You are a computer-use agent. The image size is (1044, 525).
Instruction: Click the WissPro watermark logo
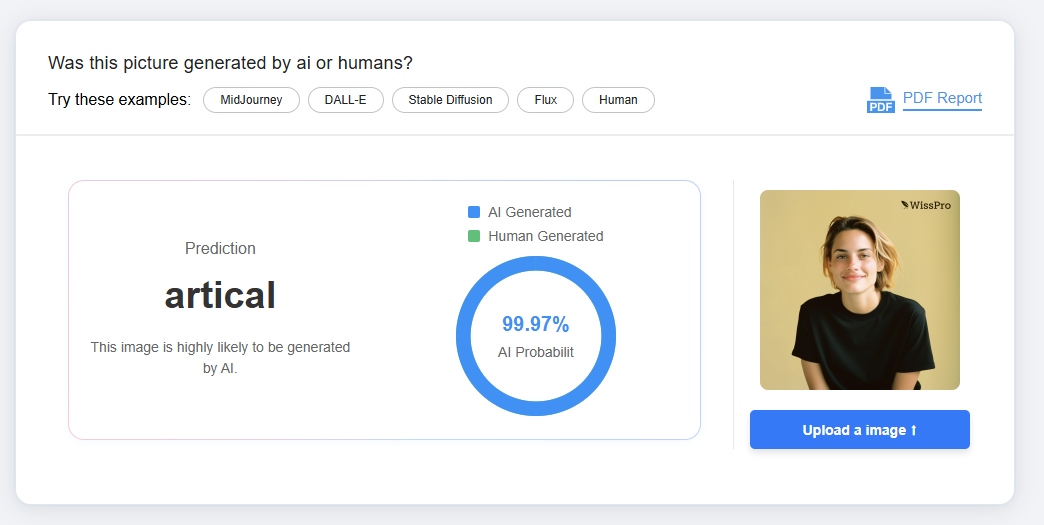tap(925, 205)
